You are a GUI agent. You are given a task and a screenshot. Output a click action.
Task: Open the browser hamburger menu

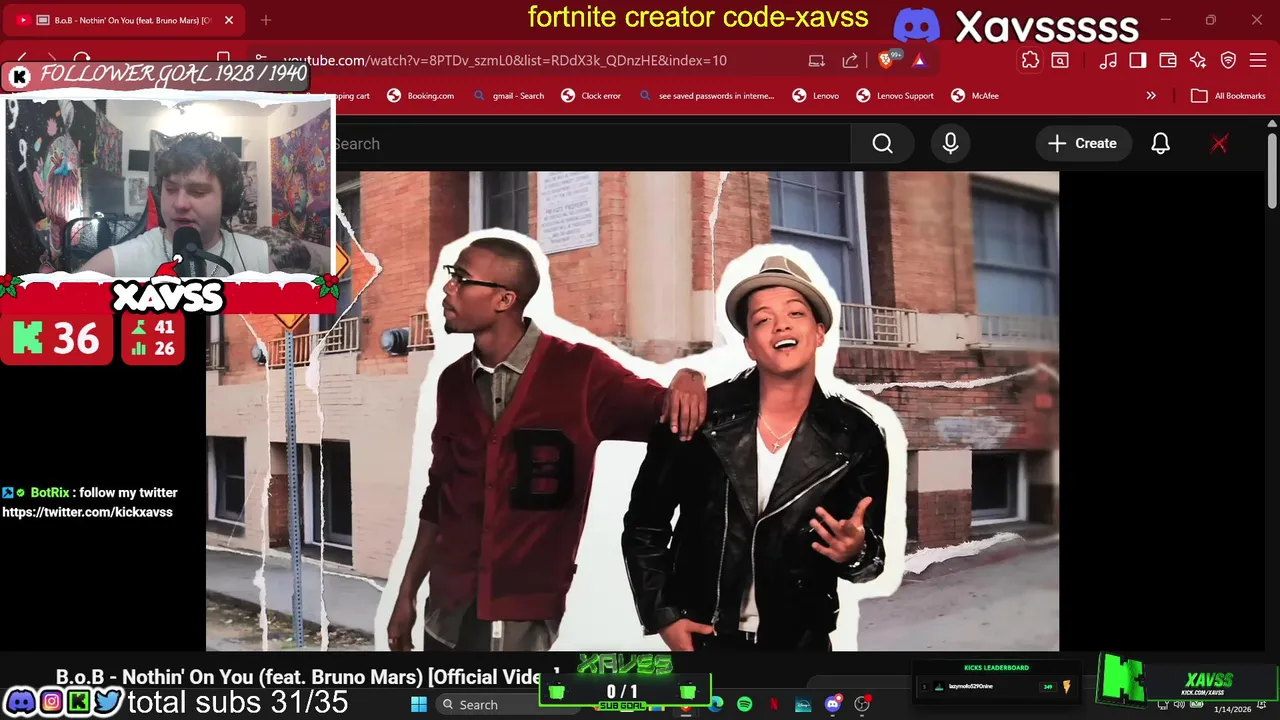[x=1258, y=60]
